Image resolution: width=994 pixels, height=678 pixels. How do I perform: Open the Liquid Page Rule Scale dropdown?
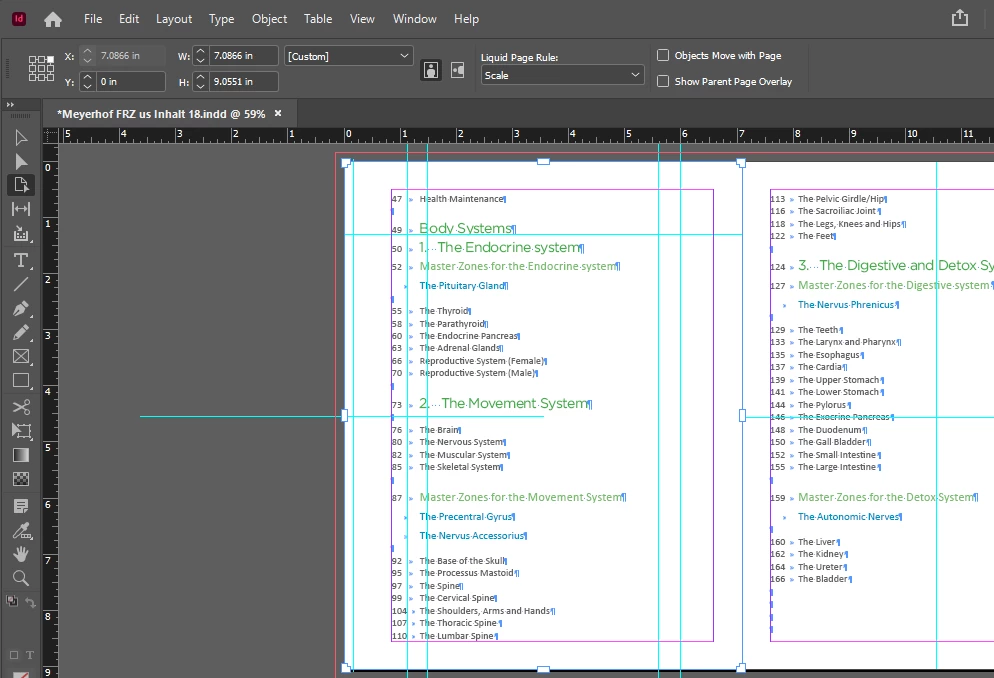click(562, 75)
